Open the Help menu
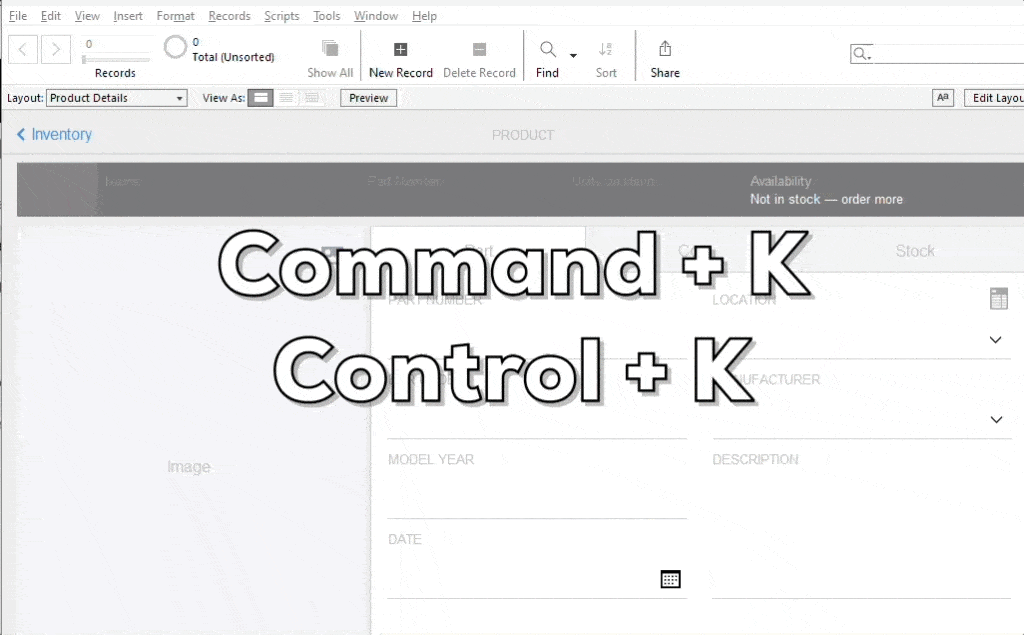1024x635 pixels. pos(424,16)
